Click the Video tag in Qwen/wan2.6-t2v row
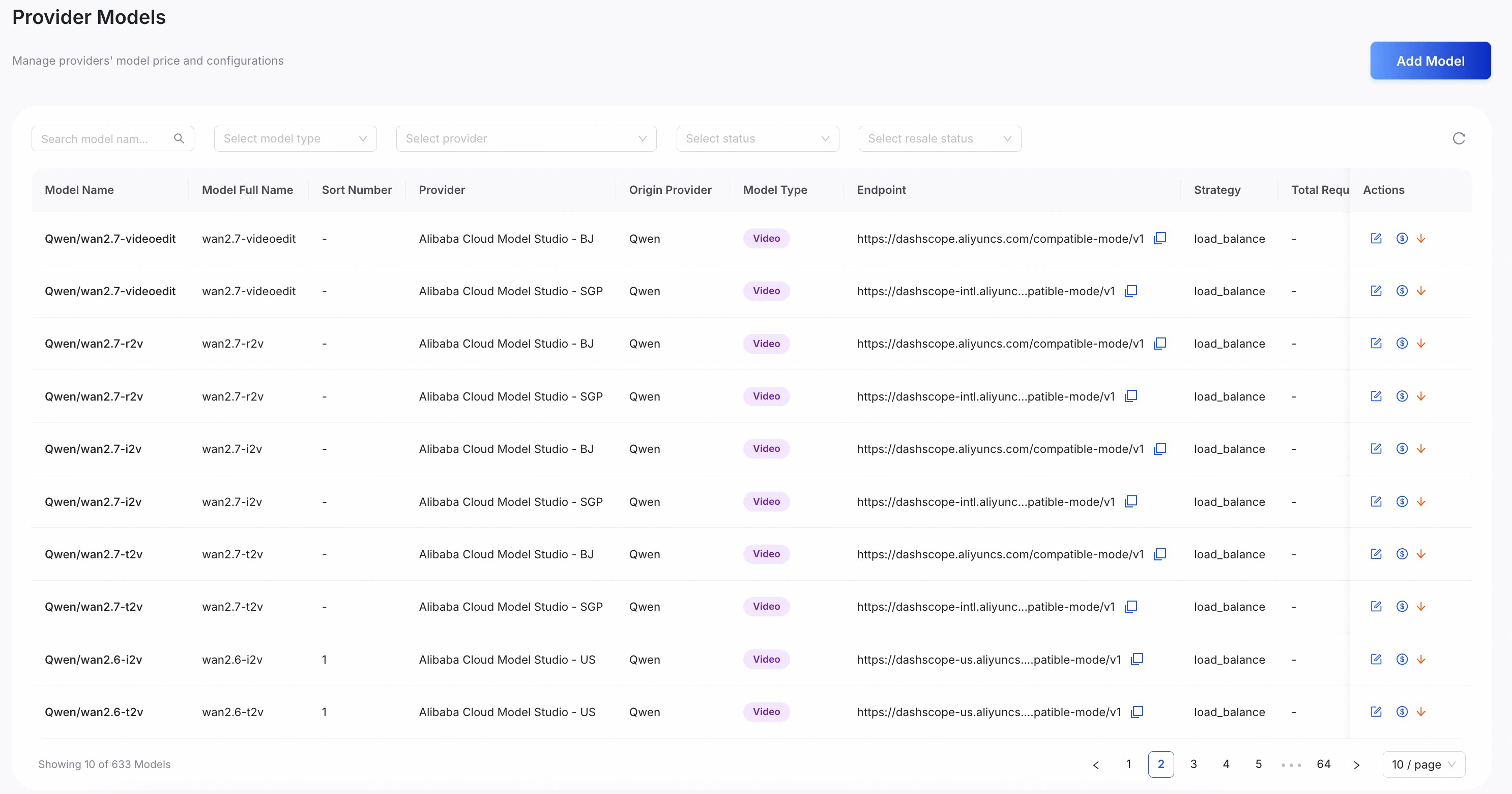Screen dimensions: 1512x794 click(x=766, y=712)
